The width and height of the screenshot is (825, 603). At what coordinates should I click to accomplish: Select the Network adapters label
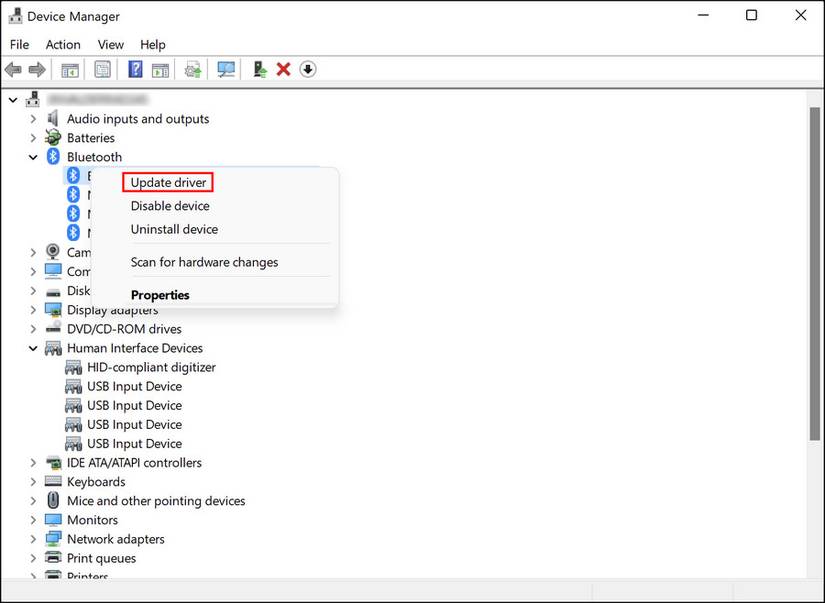click(116, 539)
